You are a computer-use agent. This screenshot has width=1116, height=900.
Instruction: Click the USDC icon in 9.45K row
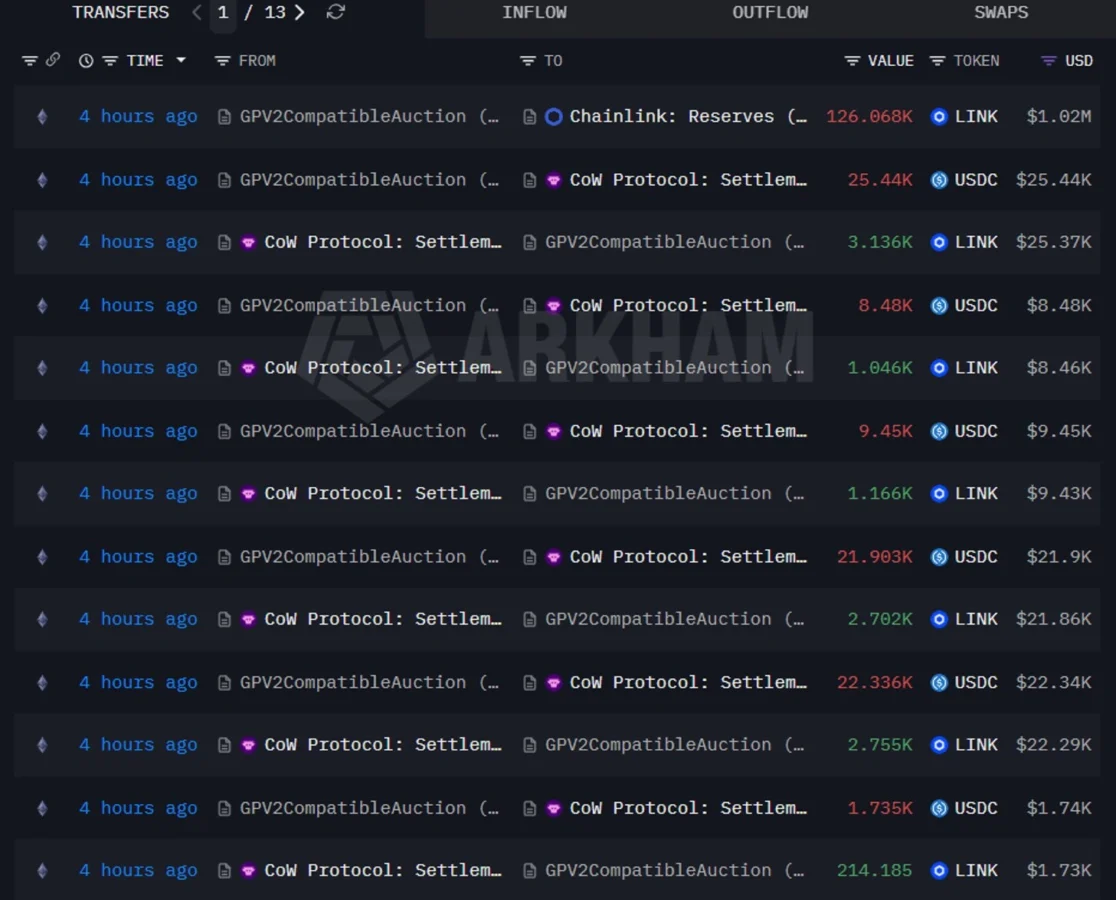[x=939, y=431]
